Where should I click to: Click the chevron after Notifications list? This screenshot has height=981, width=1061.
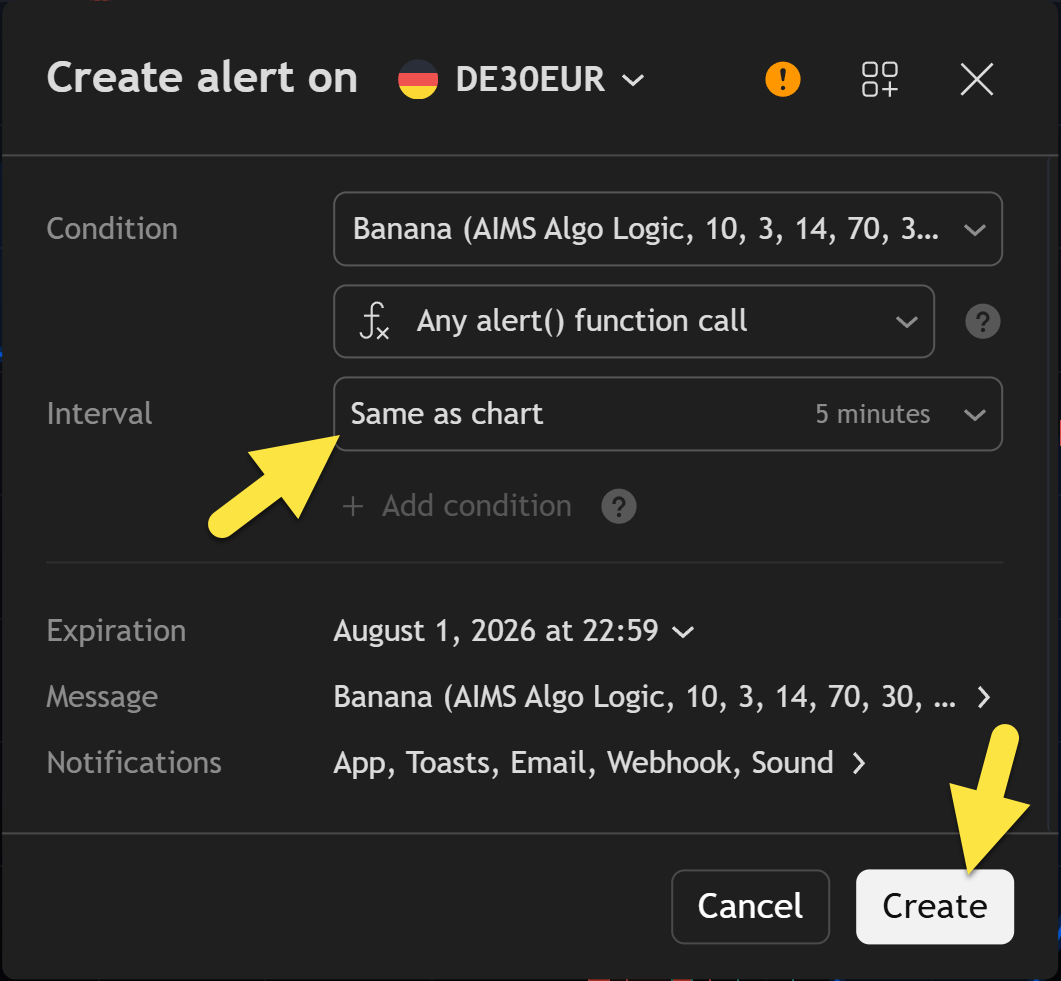coord(859,763)
